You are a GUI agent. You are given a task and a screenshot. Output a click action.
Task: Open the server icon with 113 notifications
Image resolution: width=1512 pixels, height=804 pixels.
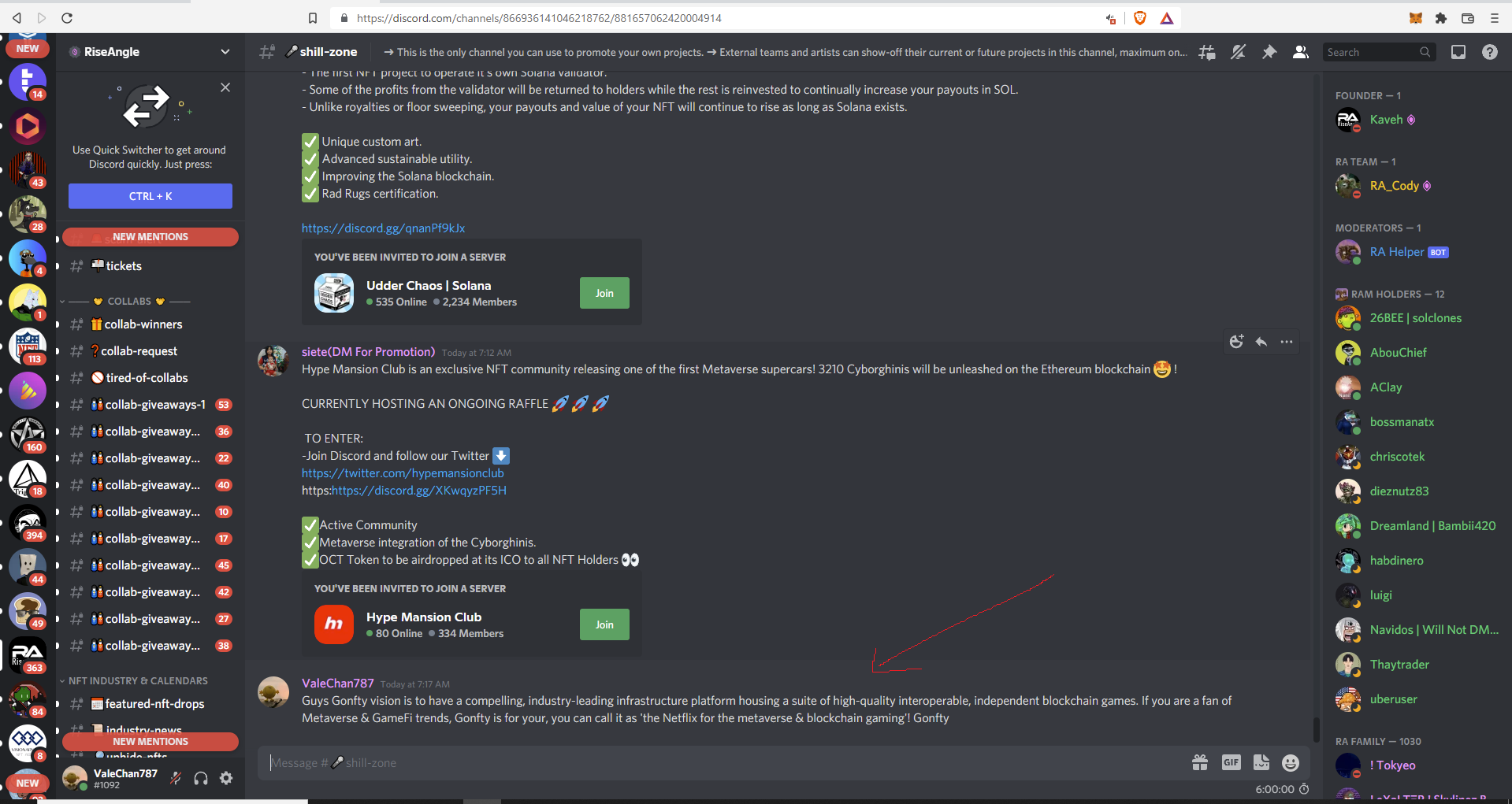(28, 346)
